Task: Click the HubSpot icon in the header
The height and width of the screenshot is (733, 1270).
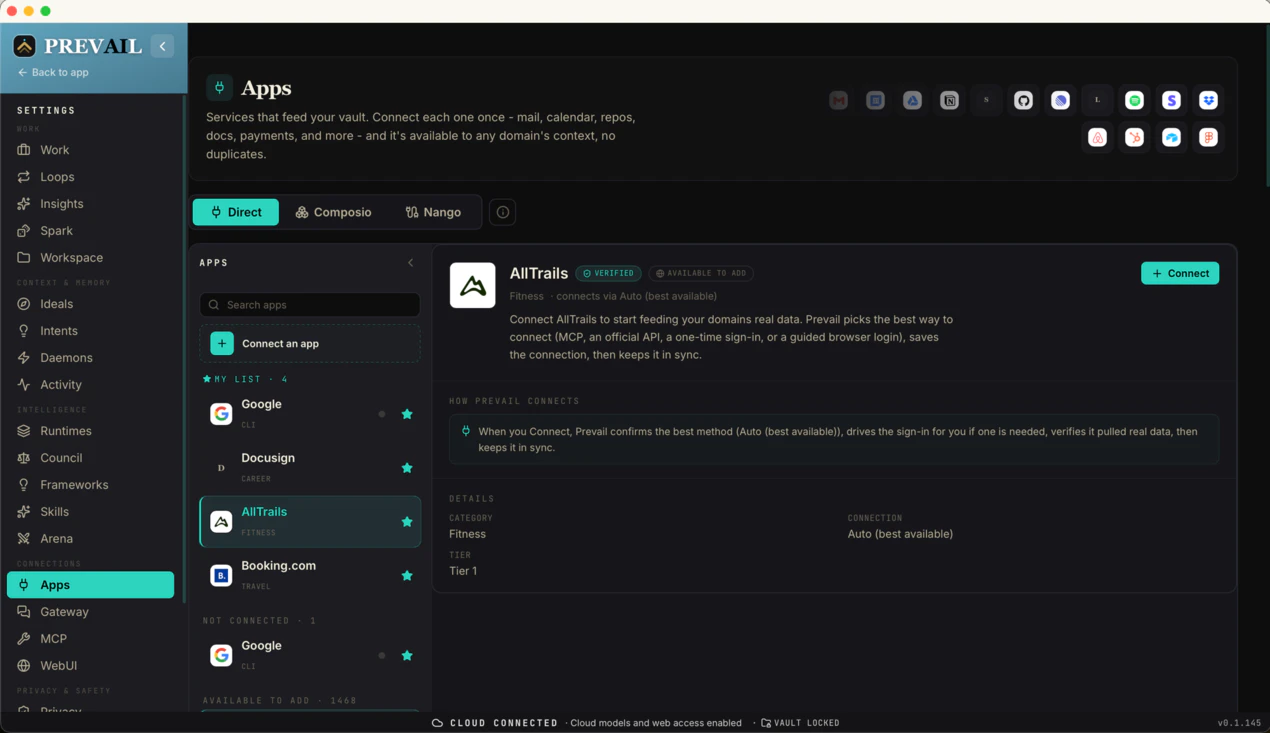Action: pos(1134,137)
